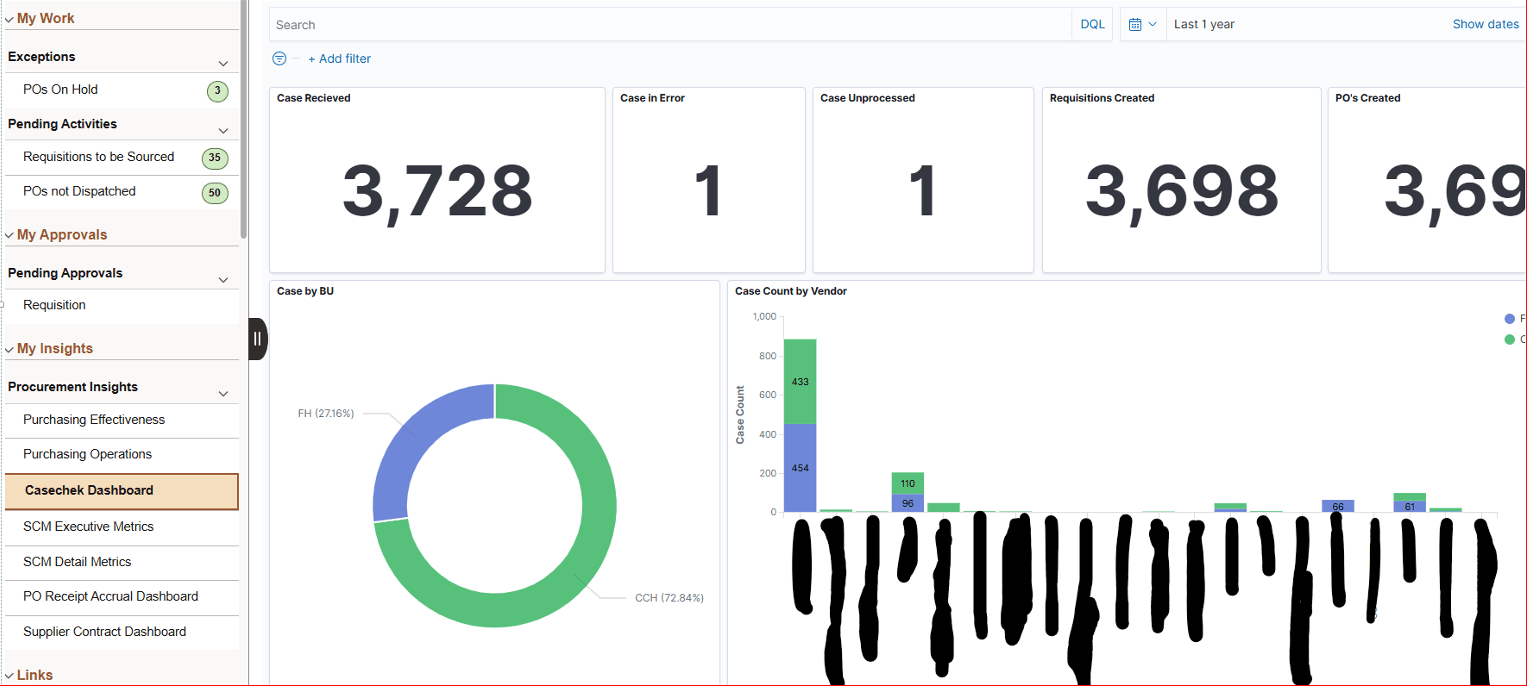Open Requisition pending approvals

click(x=55, y=306)
